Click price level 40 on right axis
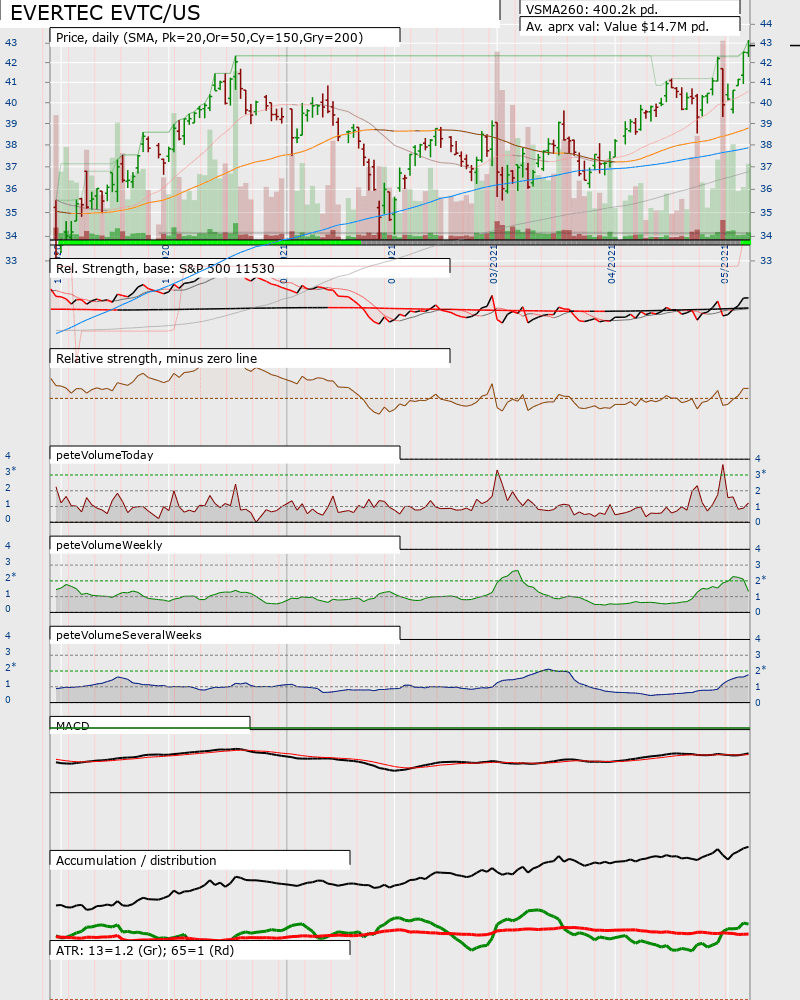This screenshot has width=800, height=1000. coord(766,102)
